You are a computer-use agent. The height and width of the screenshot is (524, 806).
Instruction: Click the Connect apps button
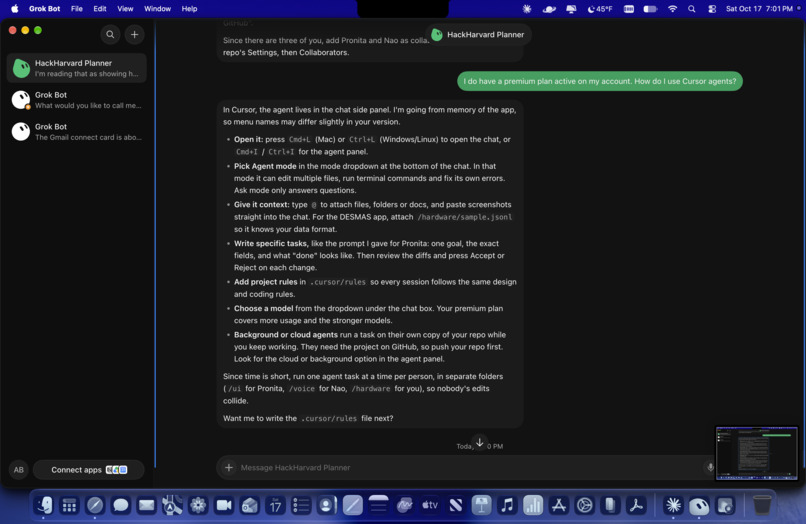tap(88, 469)
